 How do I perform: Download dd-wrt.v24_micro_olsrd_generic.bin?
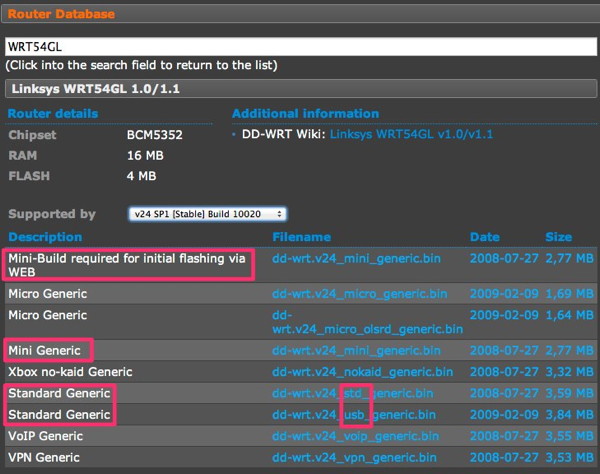pyautogui.click(x=367, y=322)
